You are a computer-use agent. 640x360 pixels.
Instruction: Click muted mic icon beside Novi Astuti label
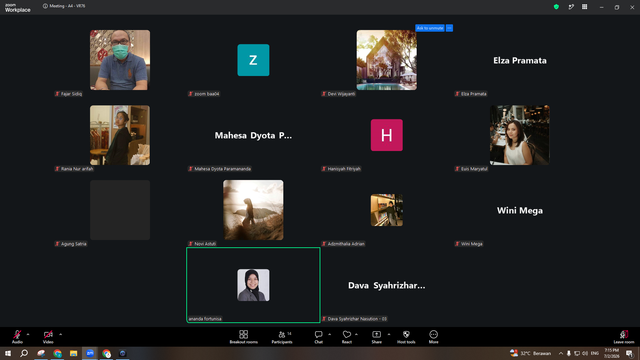click(x=191, y=244)
